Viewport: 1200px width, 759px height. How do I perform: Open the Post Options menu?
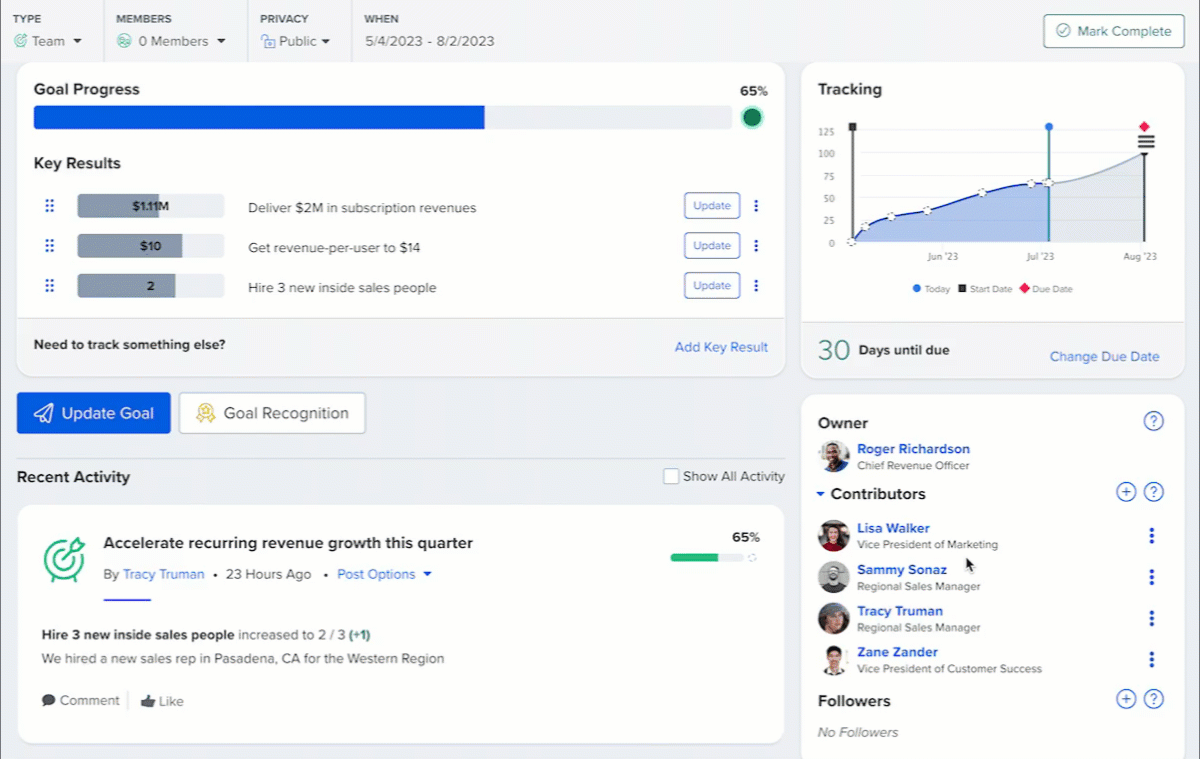(x=384, y=574)
